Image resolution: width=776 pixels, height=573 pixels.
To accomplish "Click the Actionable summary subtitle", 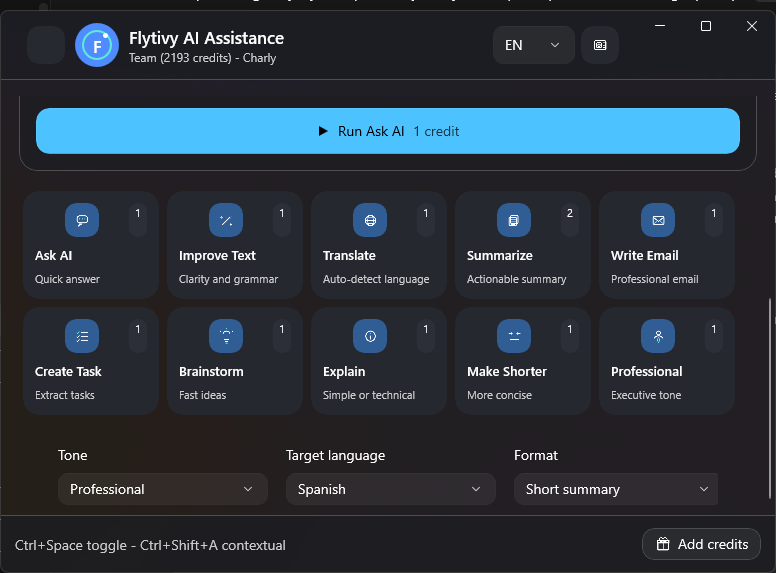I will [x=516, y=279].
